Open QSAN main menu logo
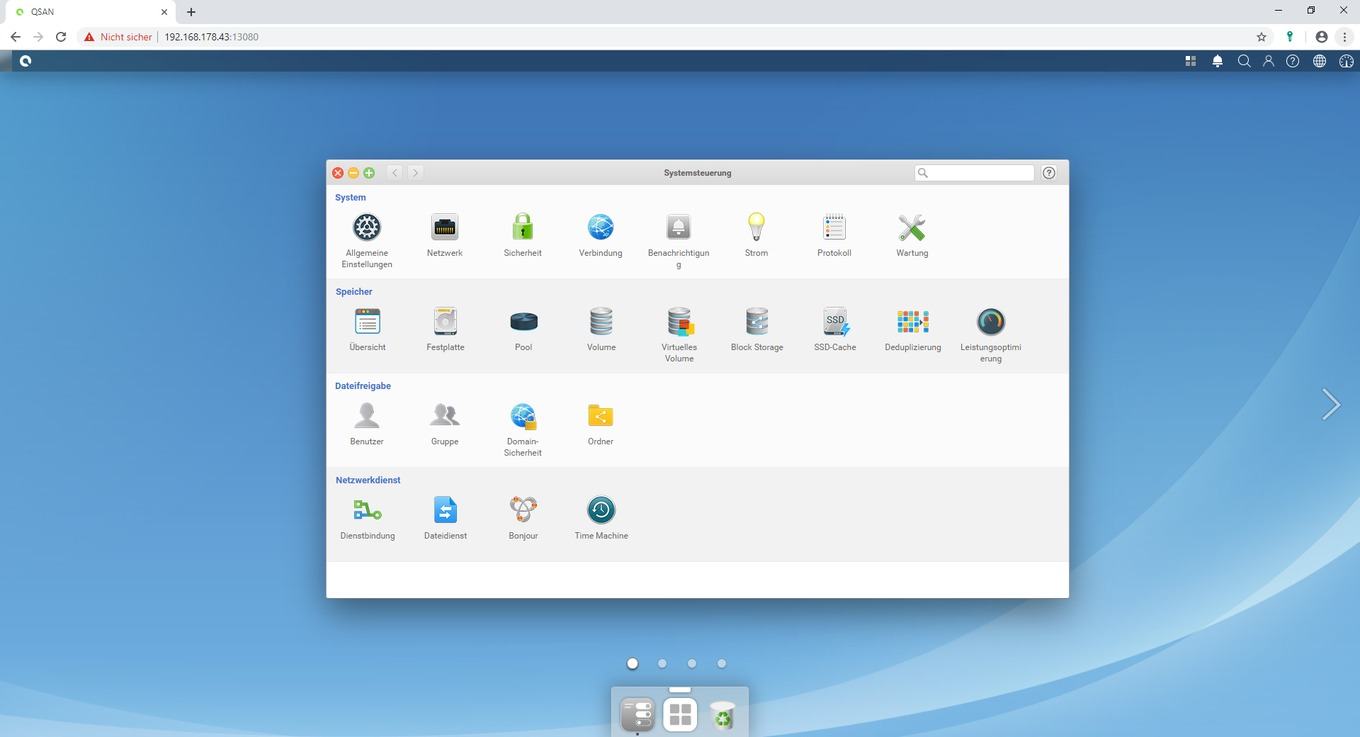 [25, 61]
